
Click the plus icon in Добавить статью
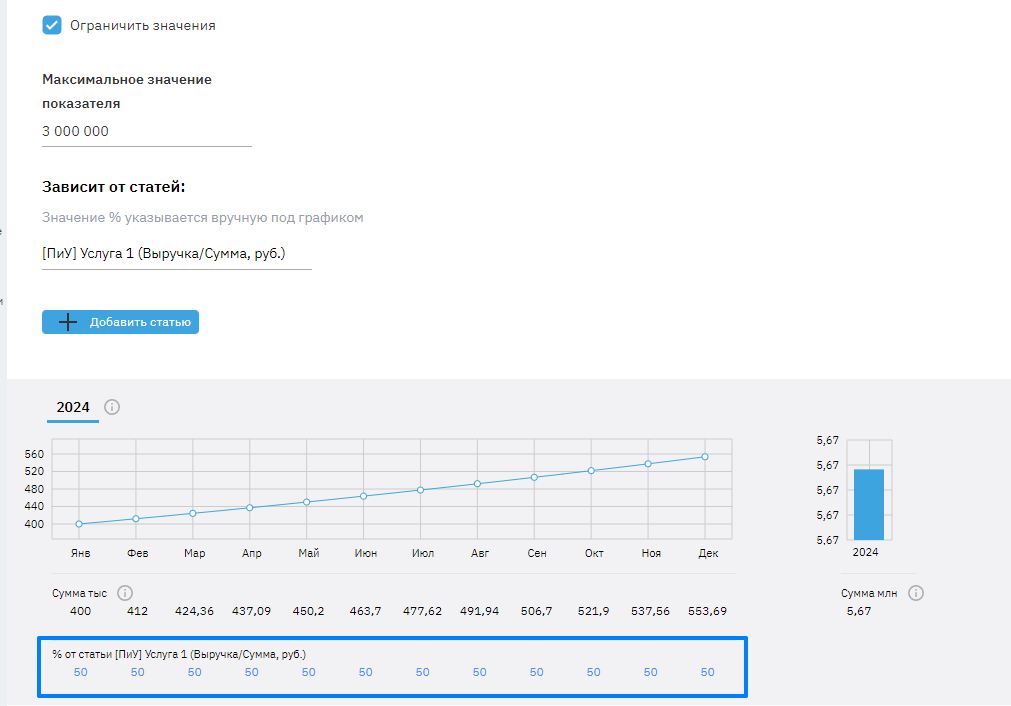click(68, 322)
